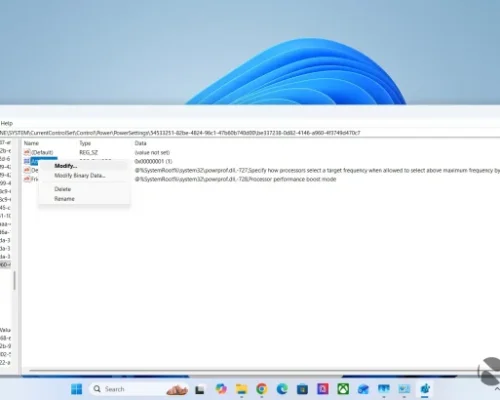Pick Rename from the context menu
This screenshot has height=400, width=500.
tap(64, 199)
